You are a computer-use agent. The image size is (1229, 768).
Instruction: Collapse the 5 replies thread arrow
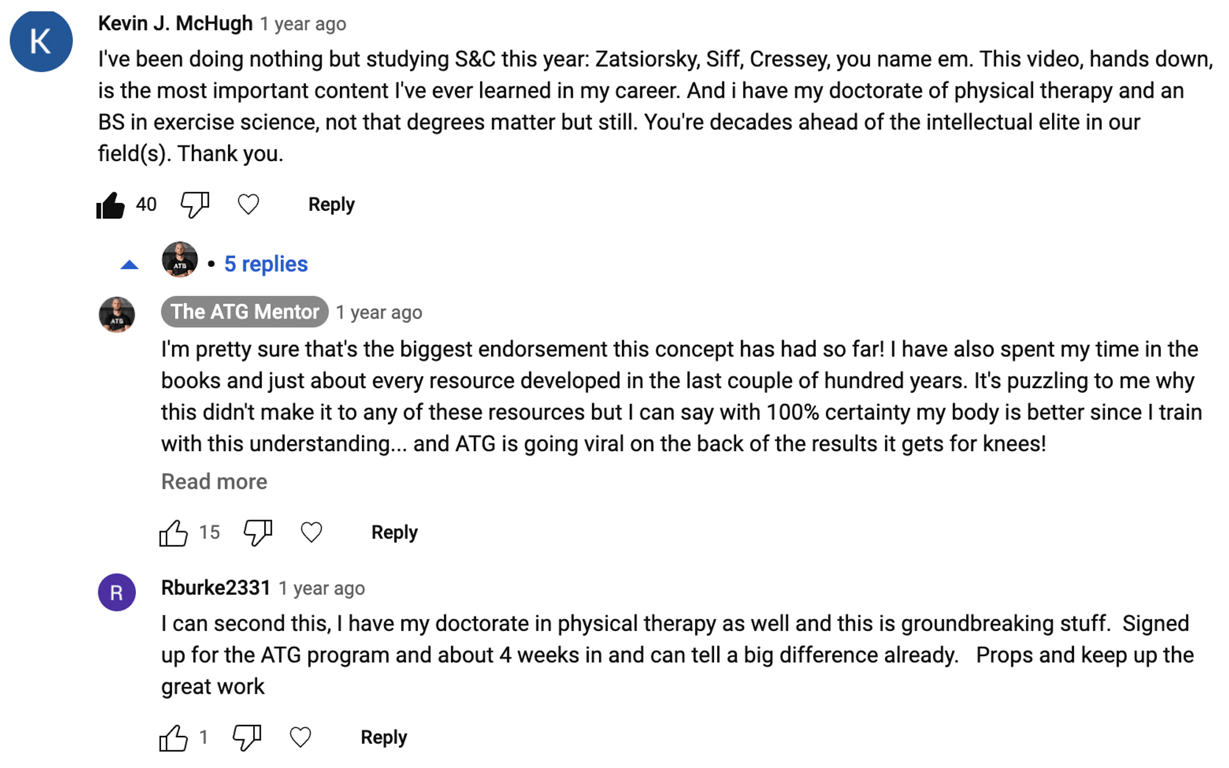point(129,265)
